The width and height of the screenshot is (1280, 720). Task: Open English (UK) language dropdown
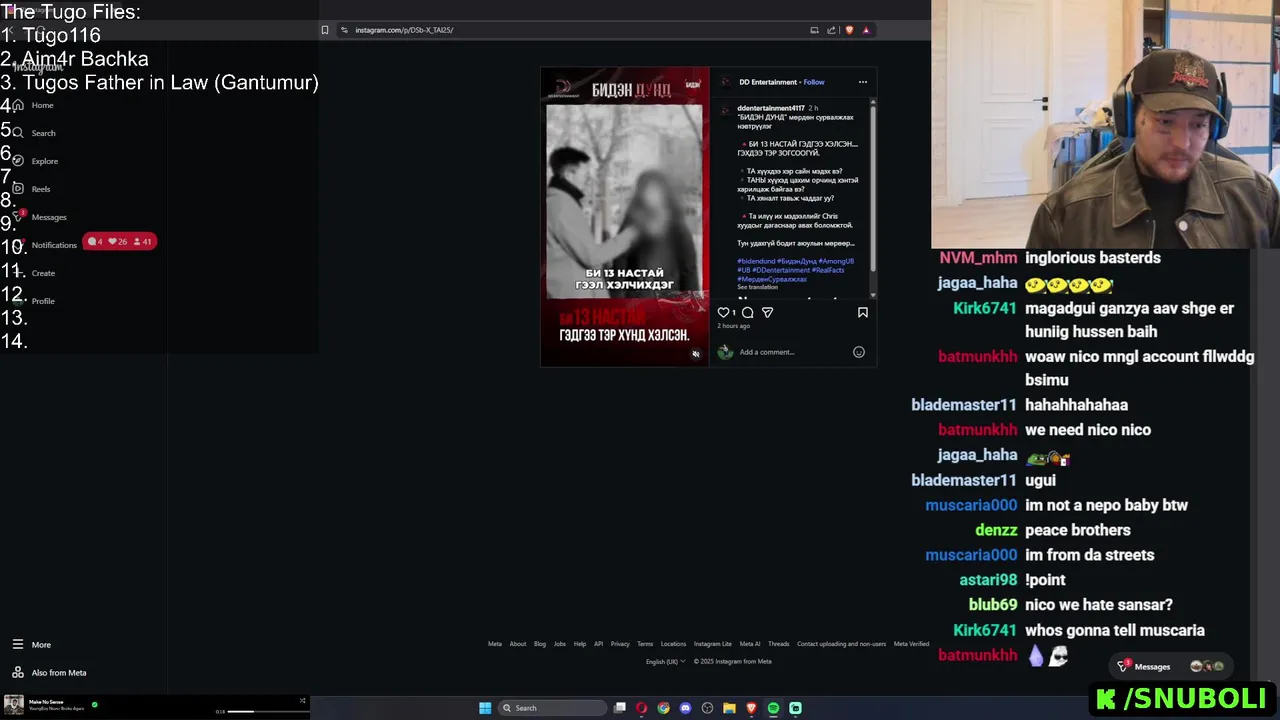[x=665, y=661]
